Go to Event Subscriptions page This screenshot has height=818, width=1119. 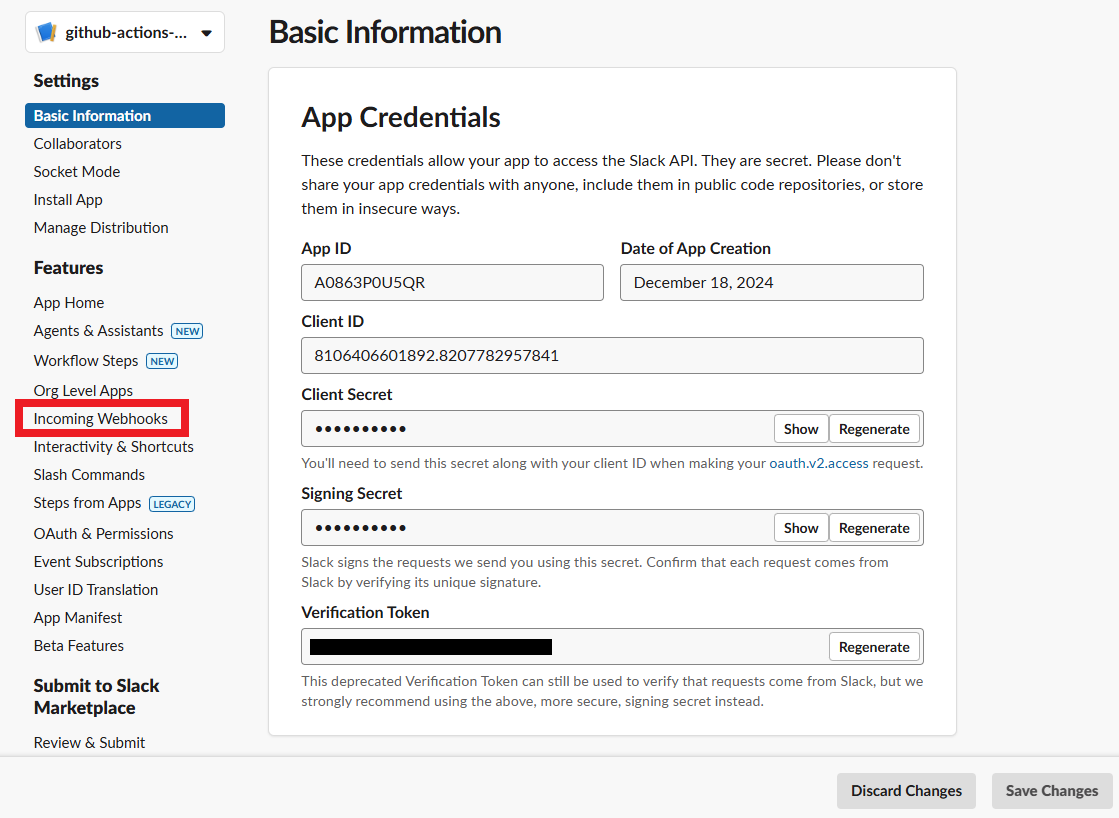click(98, 562)
